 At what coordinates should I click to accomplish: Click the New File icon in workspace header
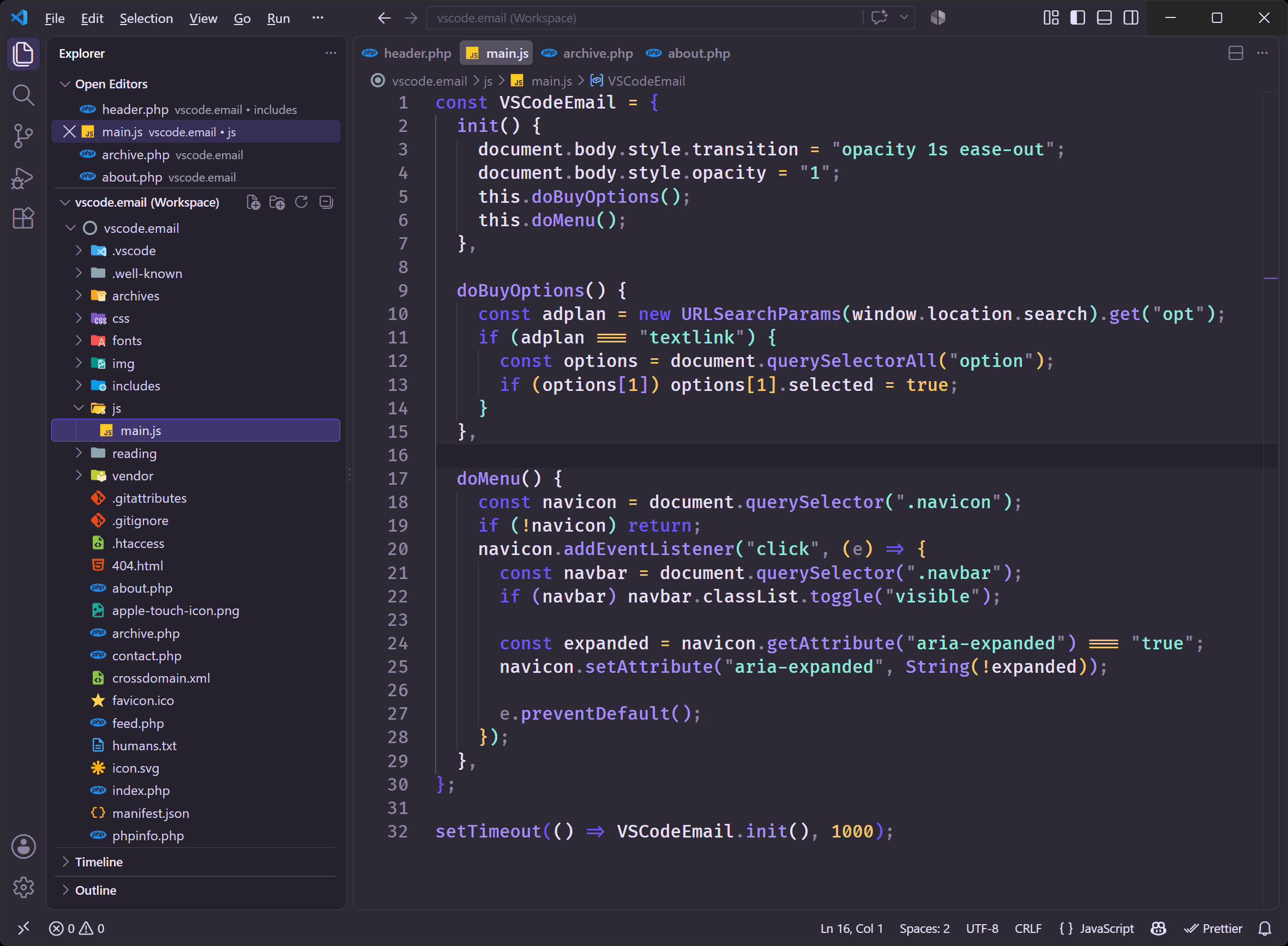coord(253,202)
